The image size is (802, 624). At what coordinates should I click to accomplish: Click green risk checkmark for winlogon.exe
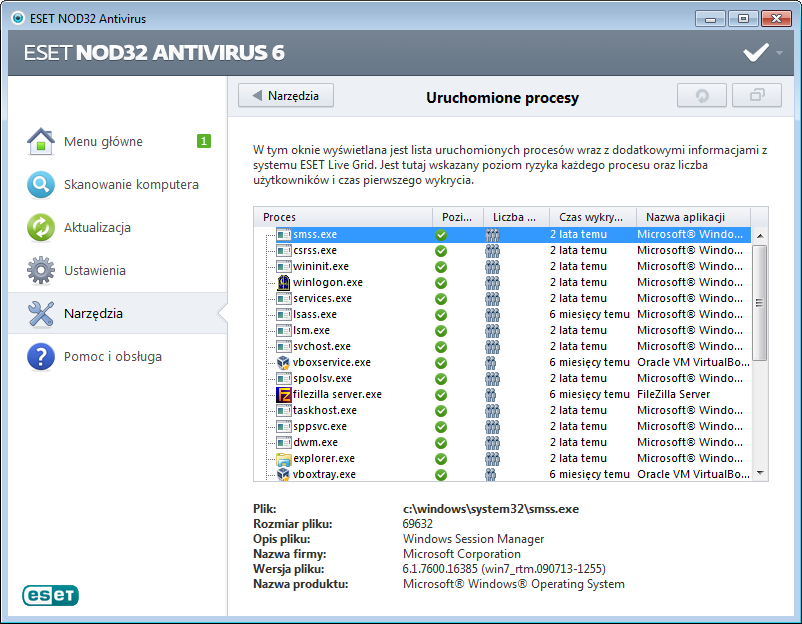pos(441,283)
